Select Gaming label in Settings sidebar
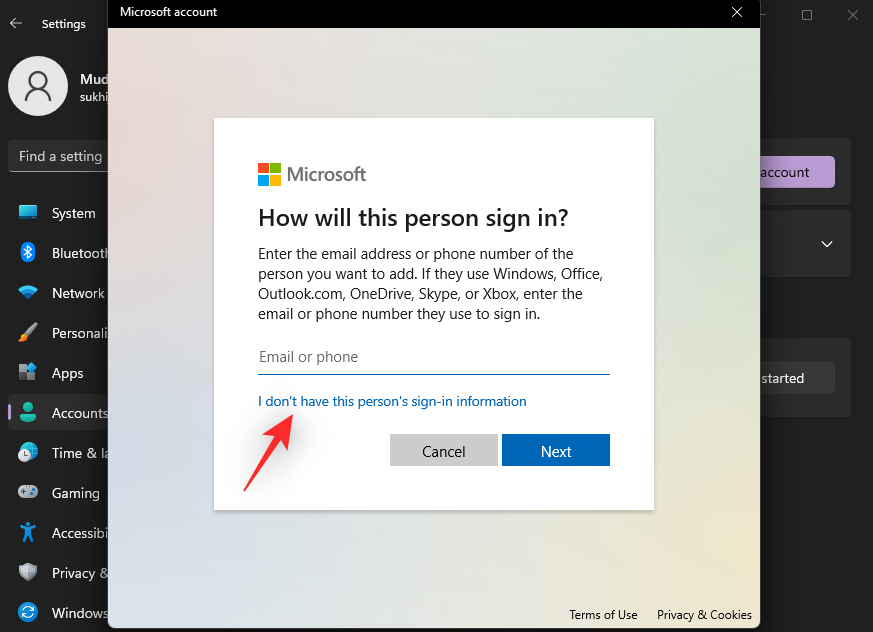This screenshot has height=632, width=873. (76, 493)
